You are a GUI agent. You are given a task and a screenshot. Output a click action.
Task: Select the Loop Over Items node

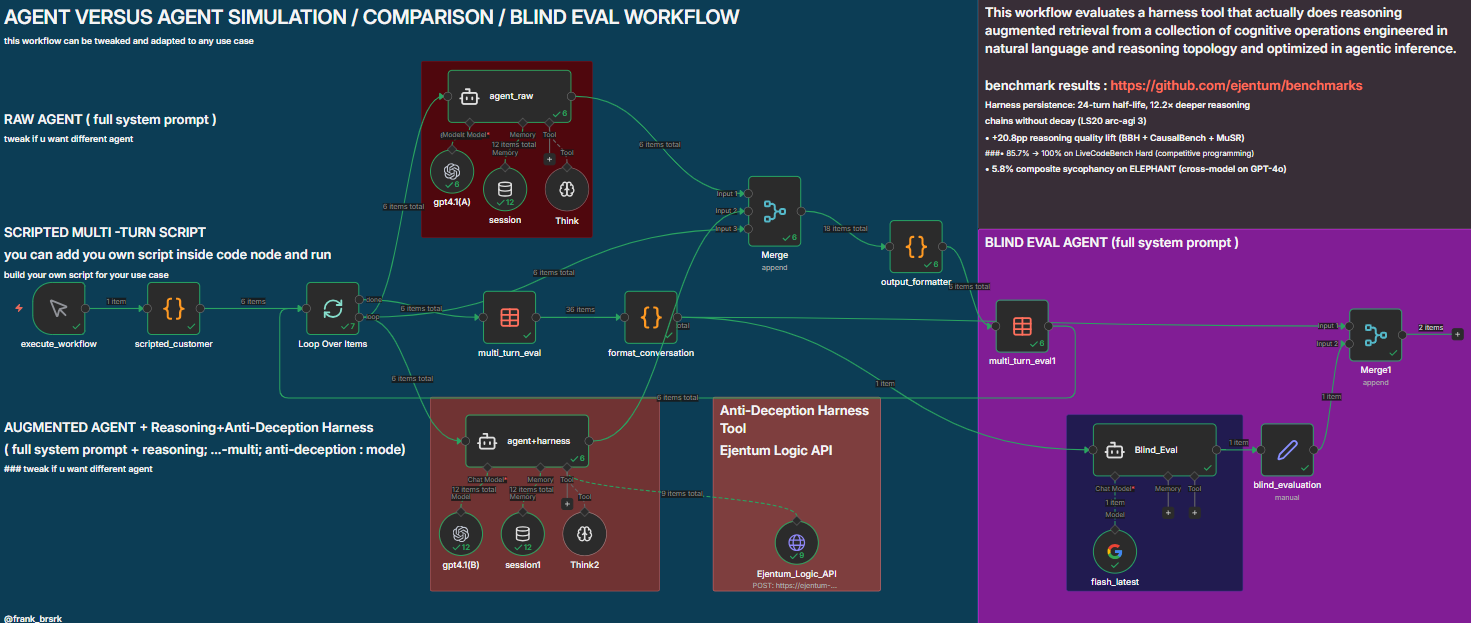pos(333,309)
